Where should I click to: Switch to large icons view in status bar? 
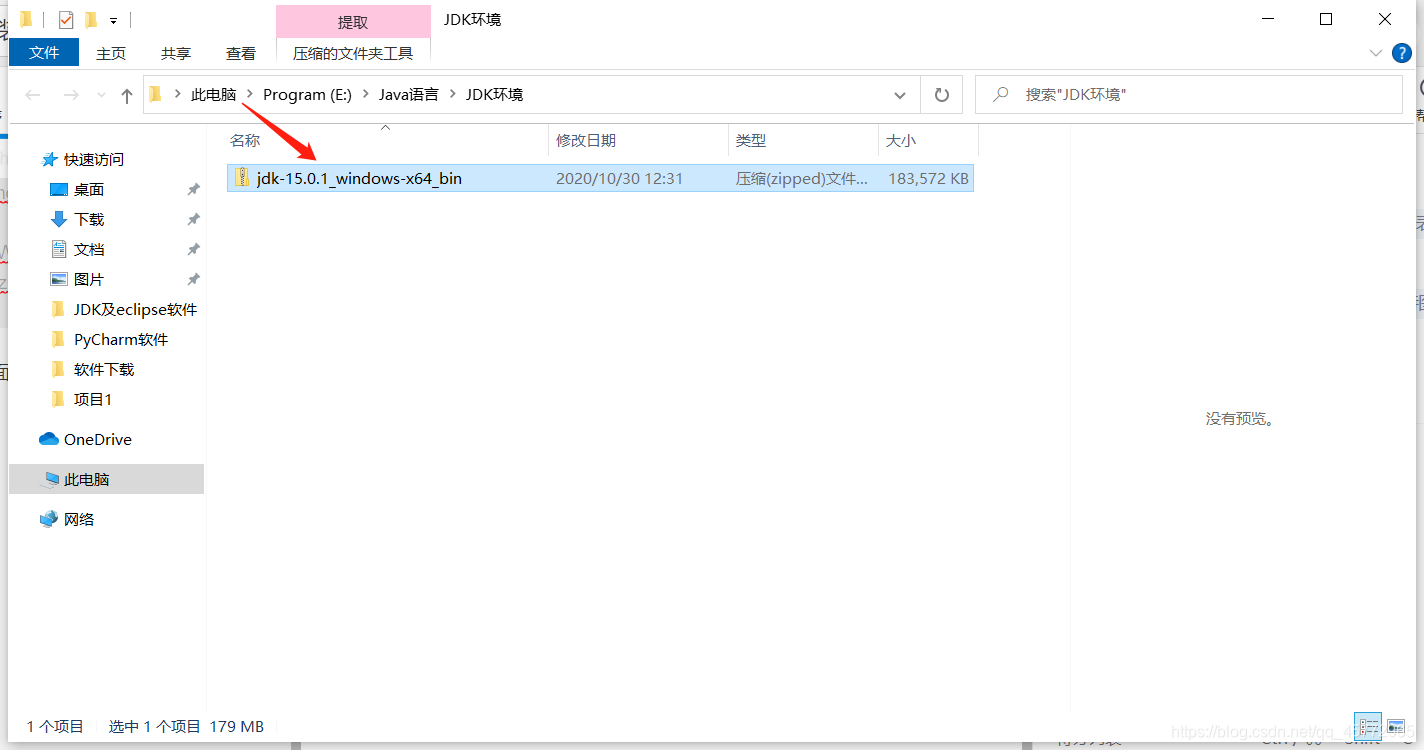point(1395,727)
